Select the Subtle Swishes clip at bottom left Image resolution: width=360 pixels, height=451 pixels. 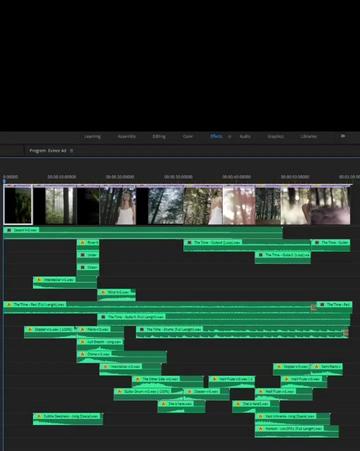click(68, 419)
